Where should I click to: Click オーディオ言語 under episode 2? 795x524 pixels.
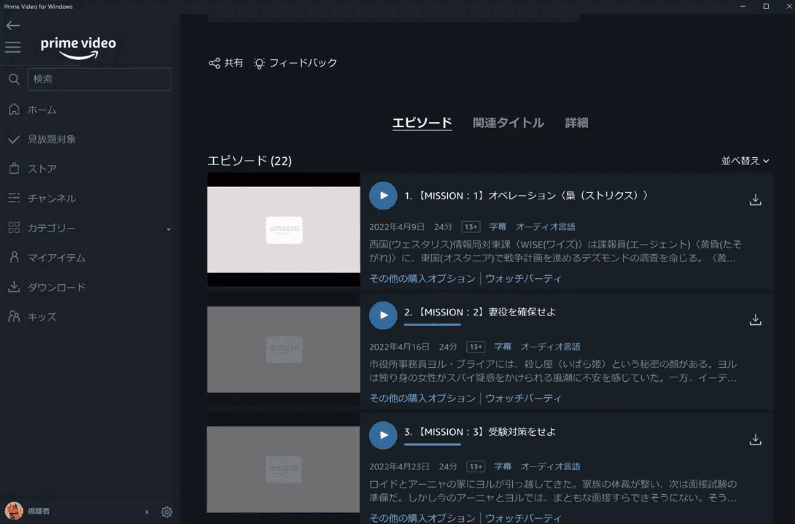pos(551,346)
